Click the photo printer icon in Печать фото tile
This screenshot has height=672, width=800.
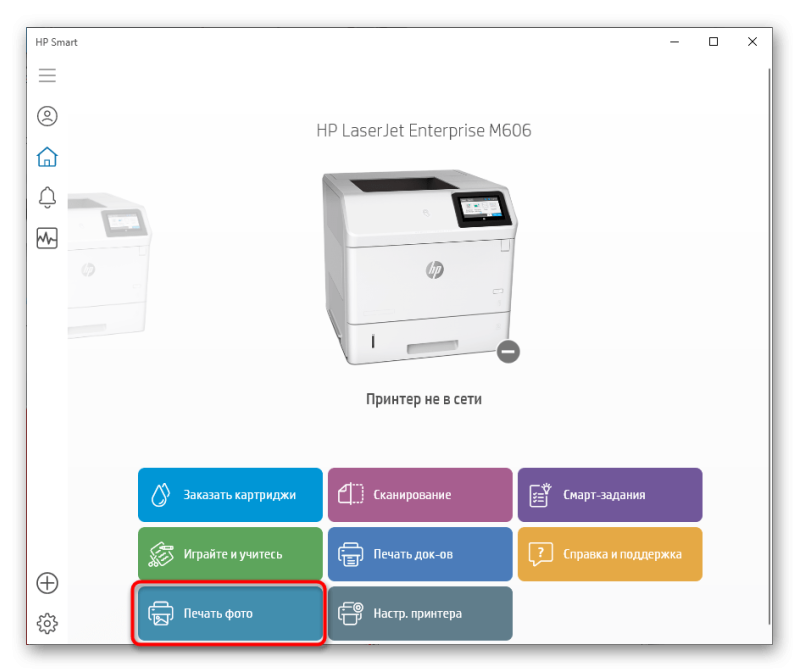(161, 613)
